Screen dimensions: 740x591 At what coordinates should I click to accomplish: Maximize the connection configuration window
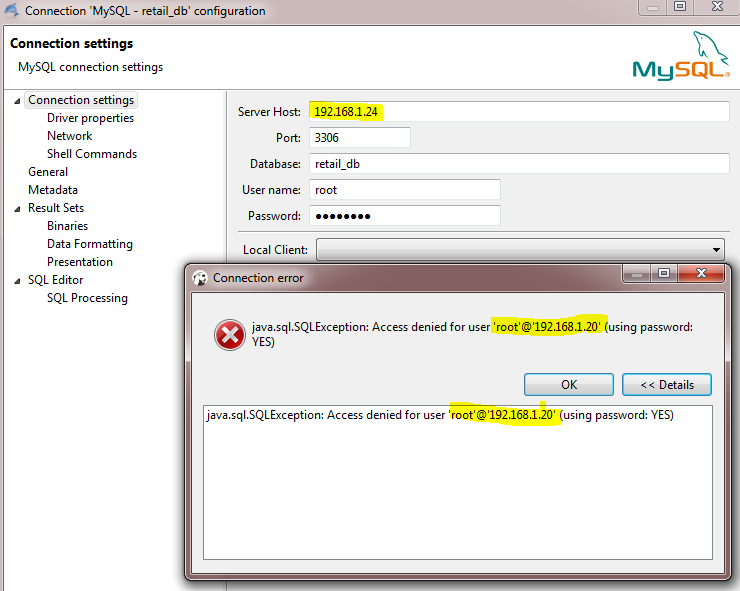[x=680, y=7]
